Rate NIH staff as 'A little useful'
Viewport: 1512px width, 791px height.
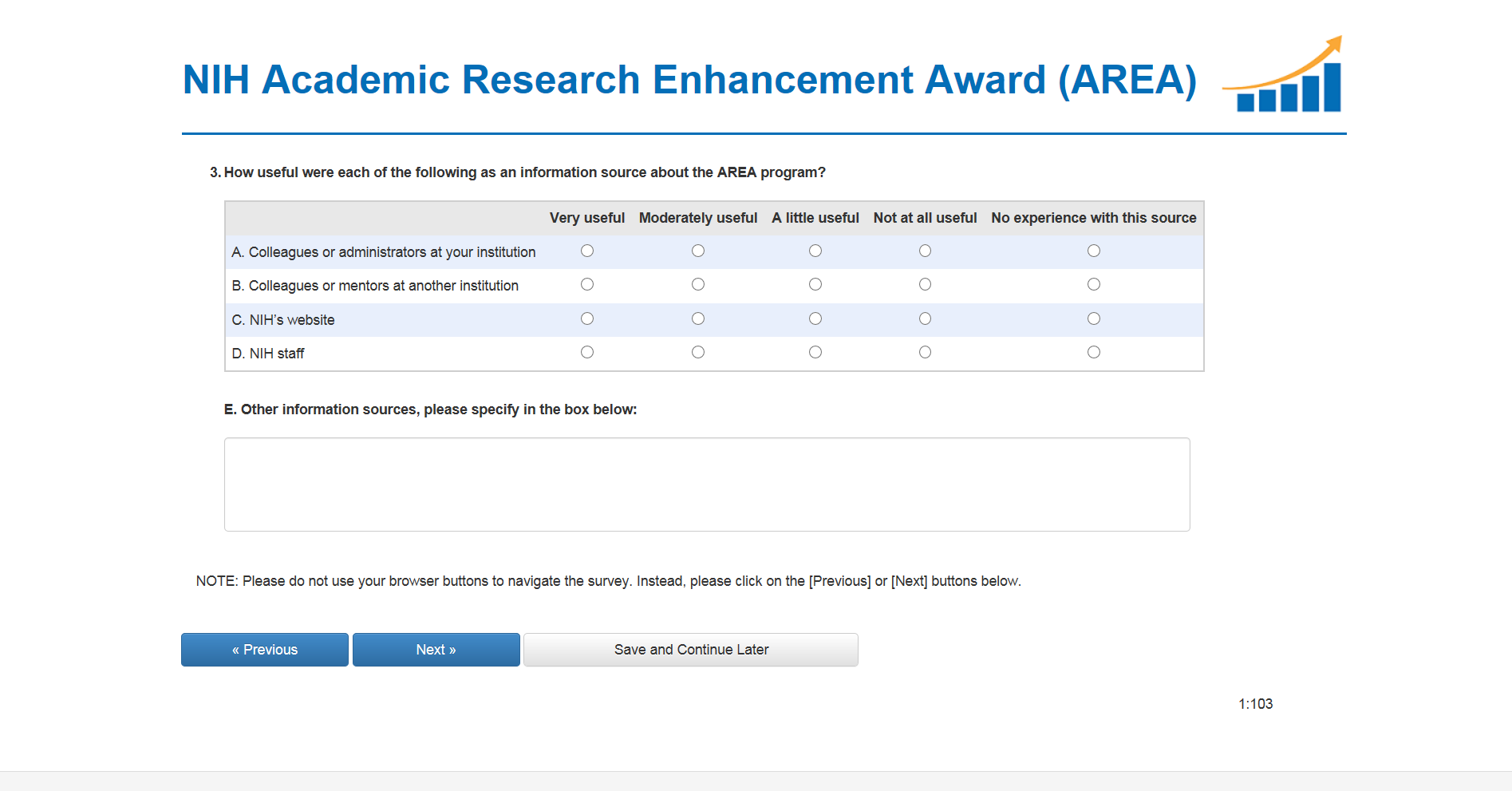(x=815, y=352)
